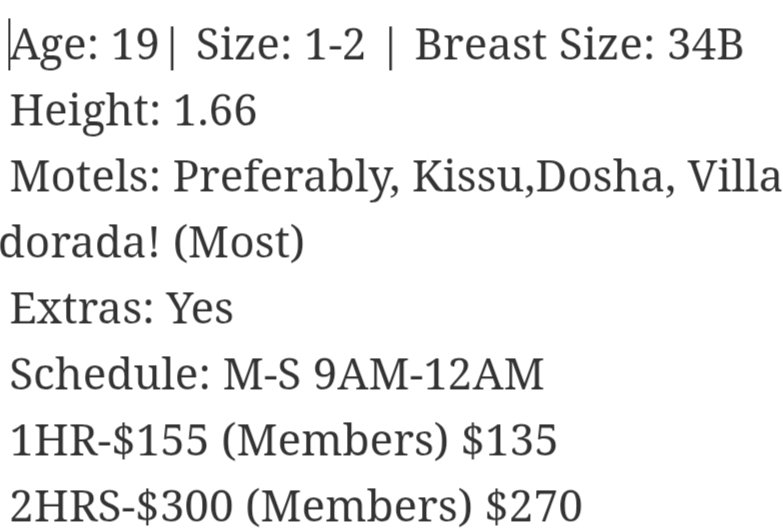The height and width of the screenshot is (528, 783).
Task: Click the "Yes" value after Extras
Action: click(x=200, y=309)
